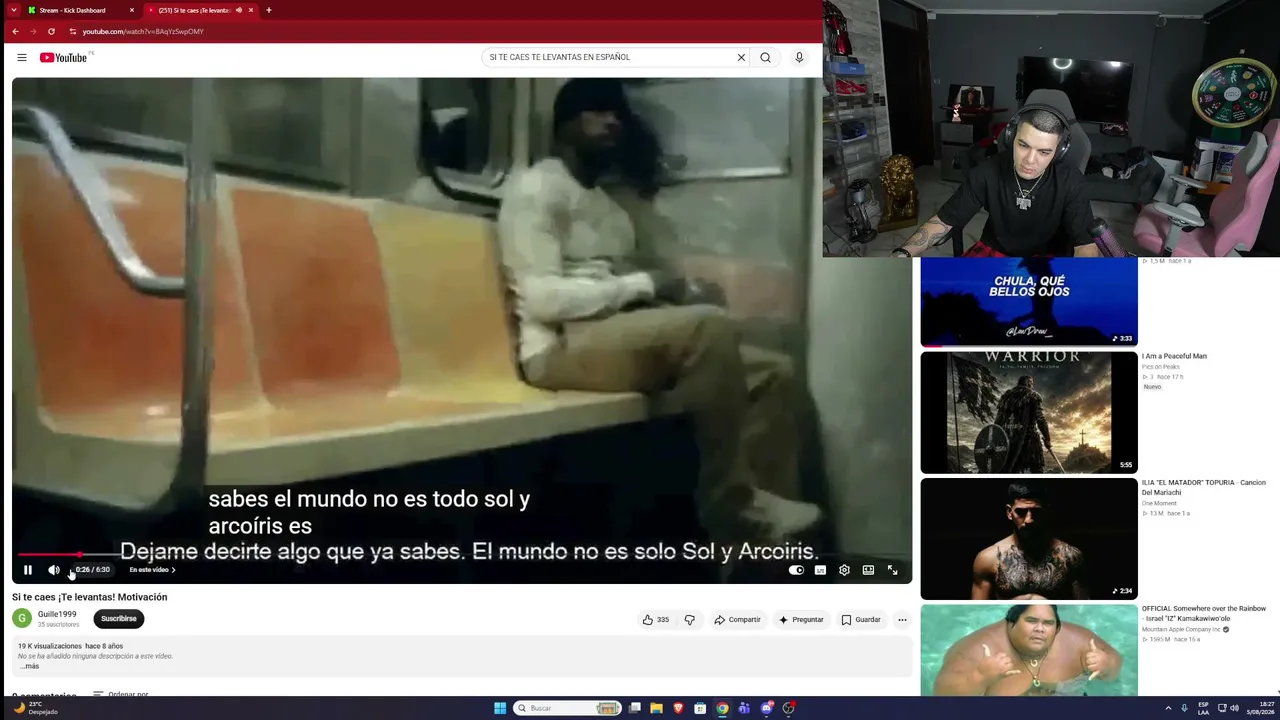Open 'I Am a Peaceful Man' video title
The width and height of the screenshot is (1280, 720).
1175,356
